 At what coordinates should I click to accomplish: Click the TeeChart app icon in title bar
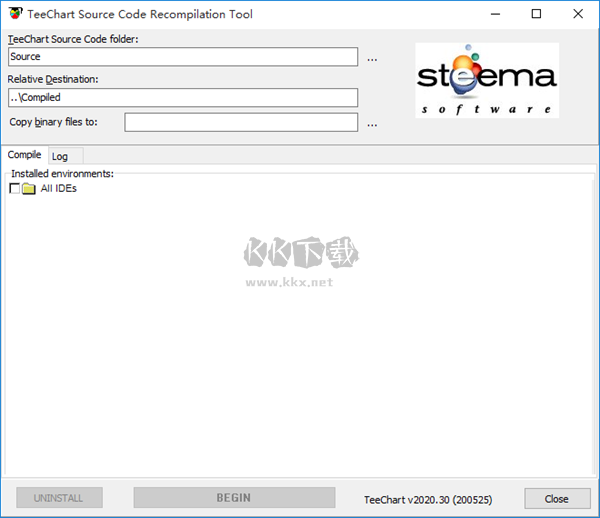tap(16, 14)
